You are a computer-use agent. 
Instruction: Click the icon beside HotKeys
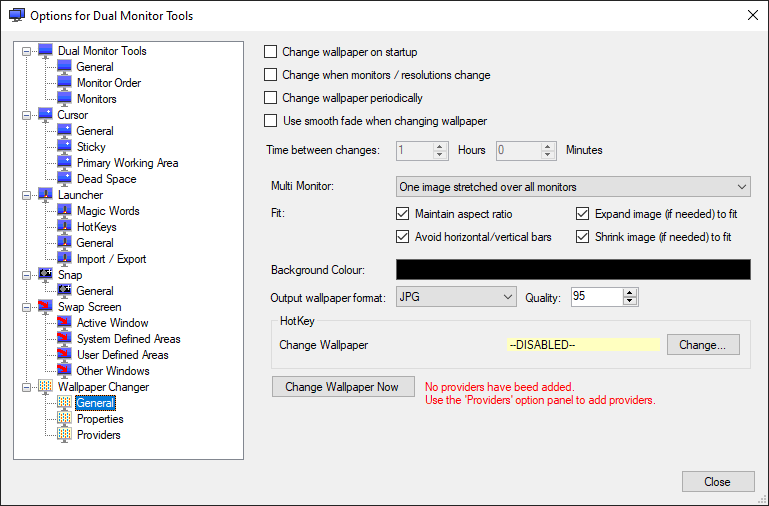pyautogui.click(x=64, y=227)
